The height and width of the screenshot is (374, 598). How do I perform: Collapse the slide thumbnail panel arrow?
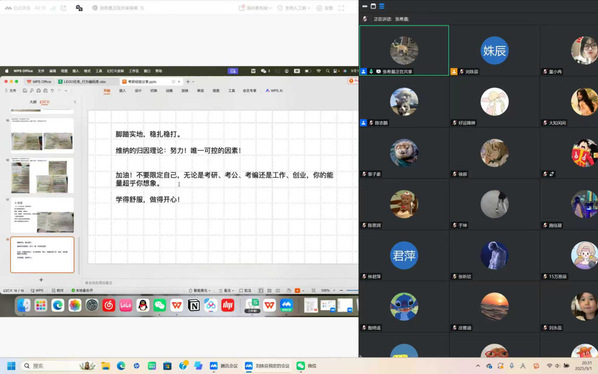point(75,102)
